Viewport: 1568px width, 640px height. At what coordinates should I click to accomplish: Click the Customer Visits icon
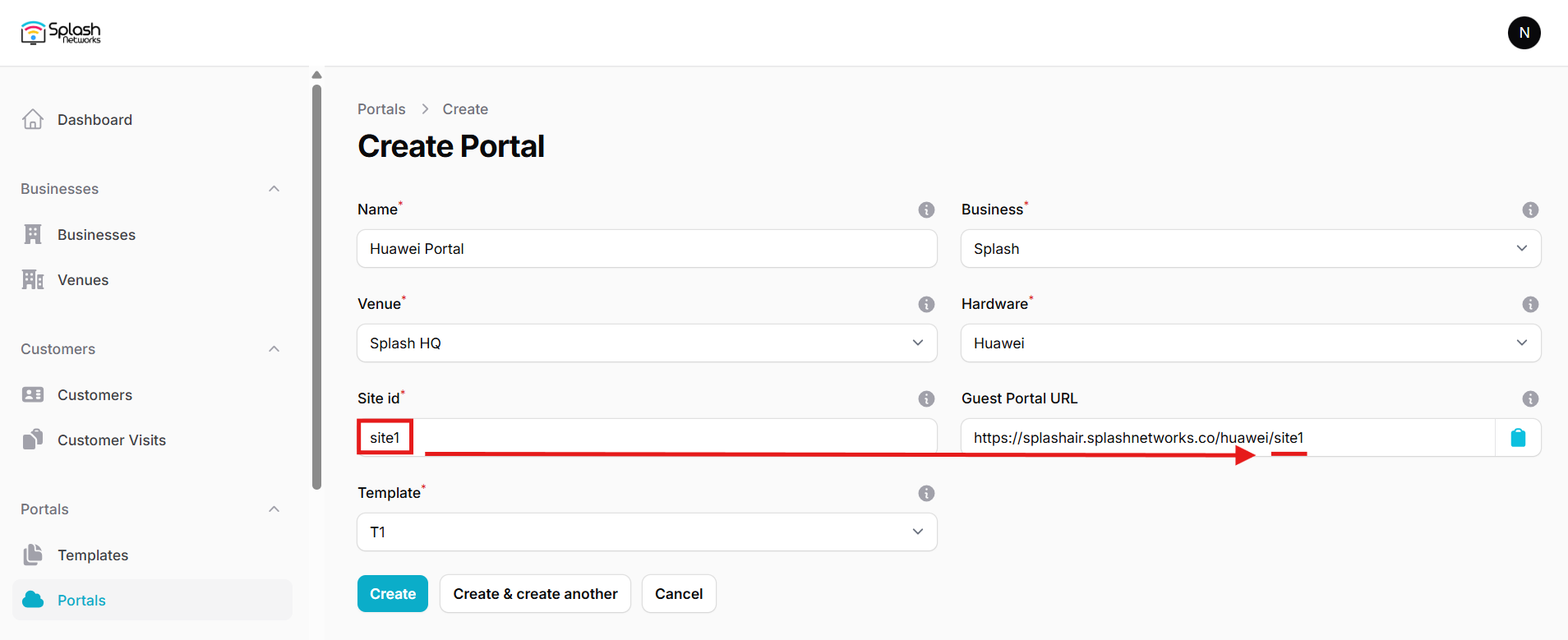click(x=33, y=440)
